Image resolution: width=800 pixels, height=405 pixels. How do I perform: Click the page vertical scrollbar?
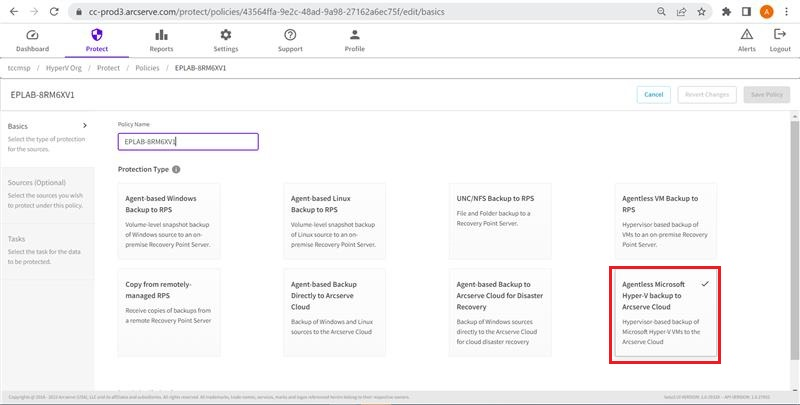(795, 240)
